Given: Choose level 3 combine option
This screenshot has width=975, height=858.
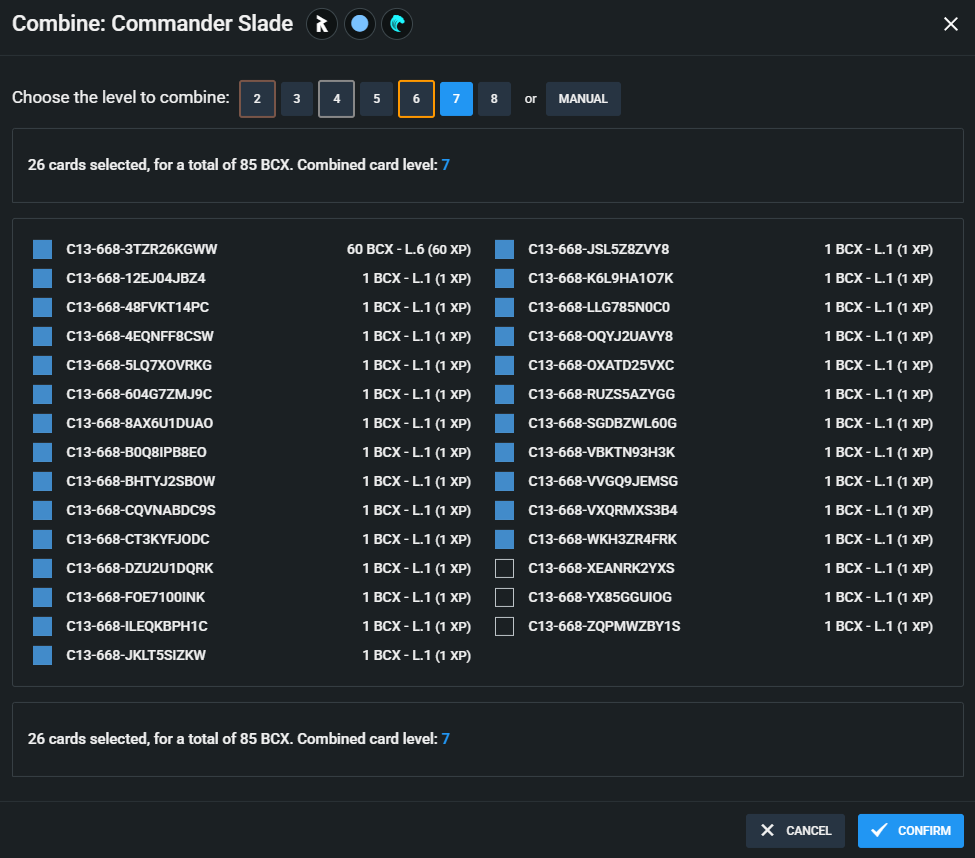Looking at the screenshot, I should tap(297, 99).
